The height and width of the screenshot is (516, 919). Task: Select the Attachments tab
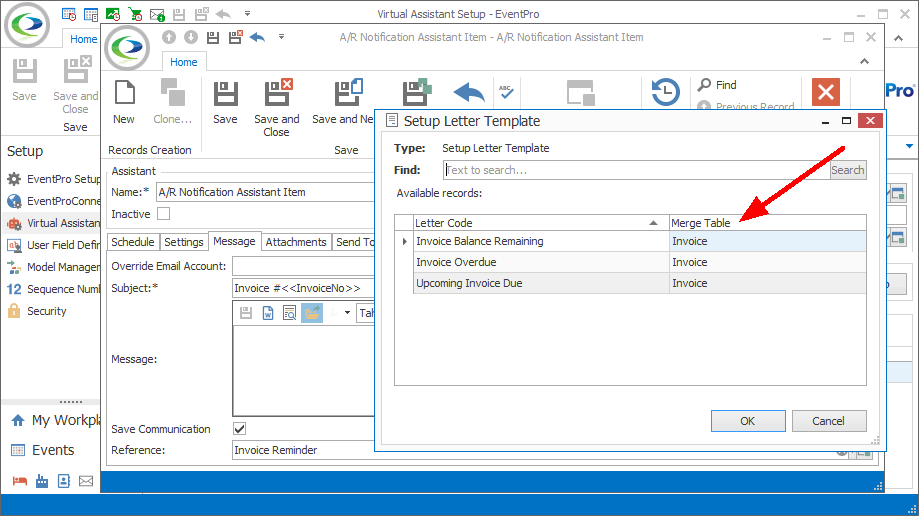click(296, 242)
